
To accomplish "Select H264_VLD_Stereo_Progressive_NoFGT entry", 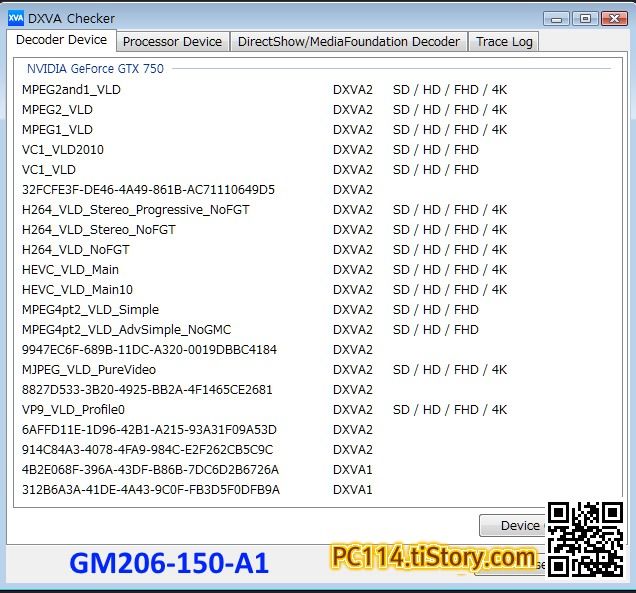I will pyautogui.click(x=264, y=210).
